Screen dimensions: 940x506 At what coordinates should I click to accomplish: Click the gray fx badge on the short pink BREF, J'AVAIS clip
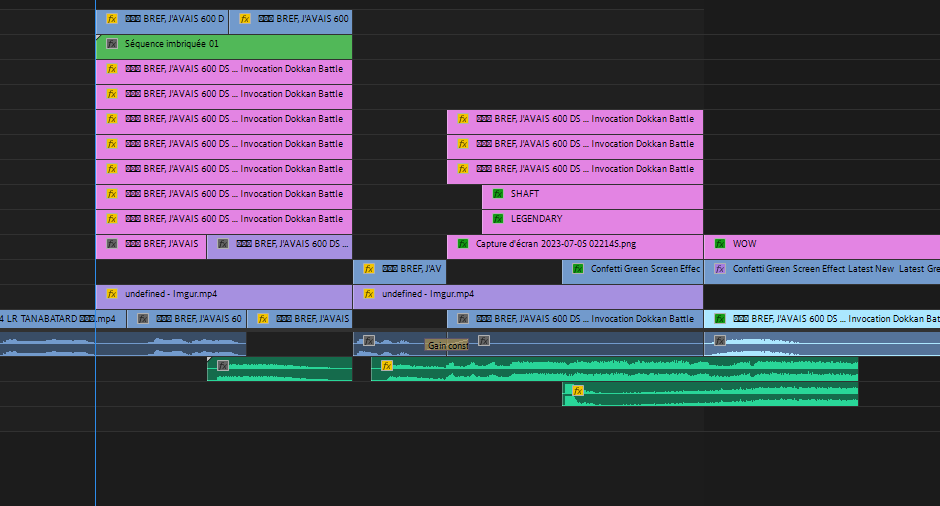[x=112, y=244]
